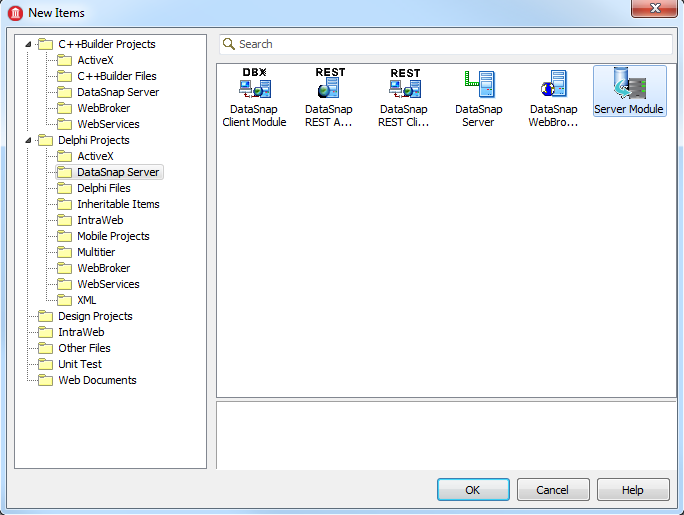Viewport: 684px width, 515px height.
Task: Open the Delphi Files category
Action: tap(104, 188)
